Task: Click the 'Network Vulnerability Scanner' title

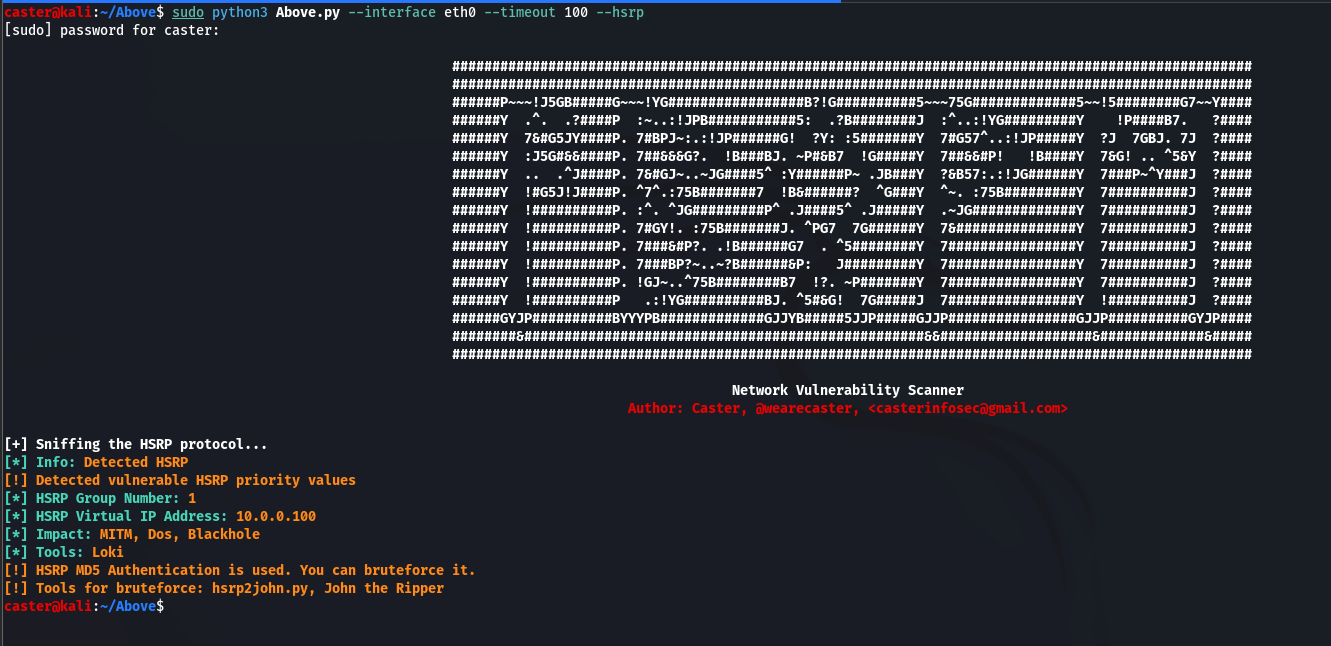Action: (x=848, y=390)
